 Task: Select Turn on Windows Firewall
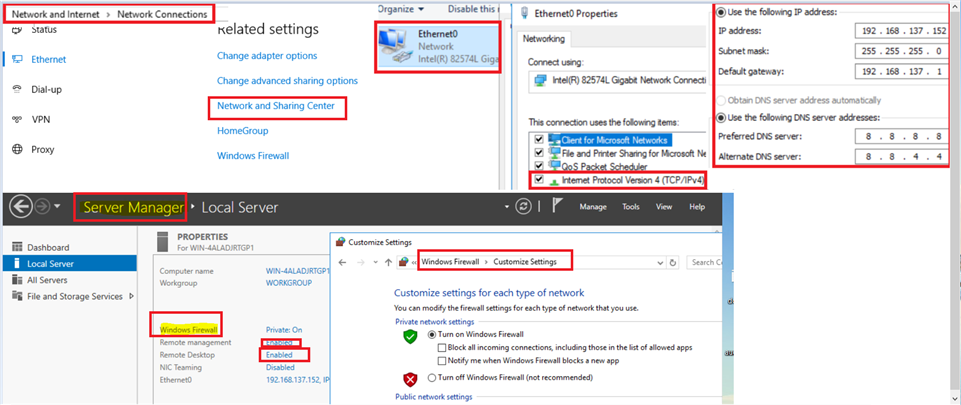click(x=432, y=335)
